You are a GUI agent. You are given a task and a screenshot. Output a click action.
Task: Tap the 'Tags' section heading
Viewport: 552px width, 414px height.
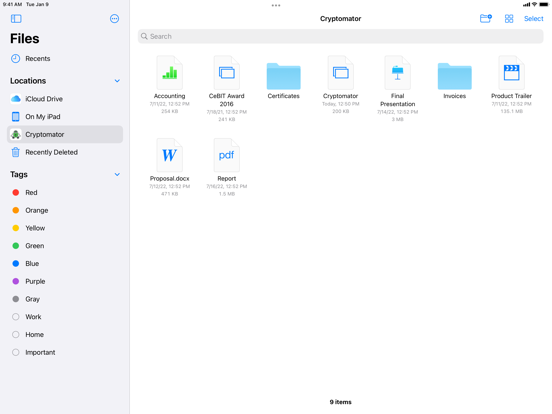click(19, 175)
